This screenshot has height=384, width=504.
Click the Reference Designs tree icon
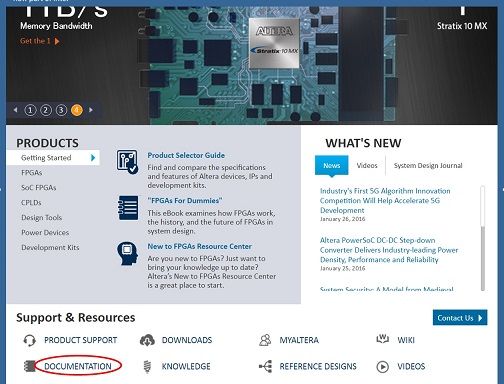pyautogui.click(x=265, y=366)
